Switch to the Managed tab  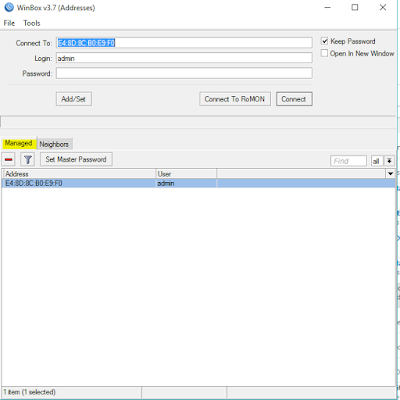coord(18,143)
